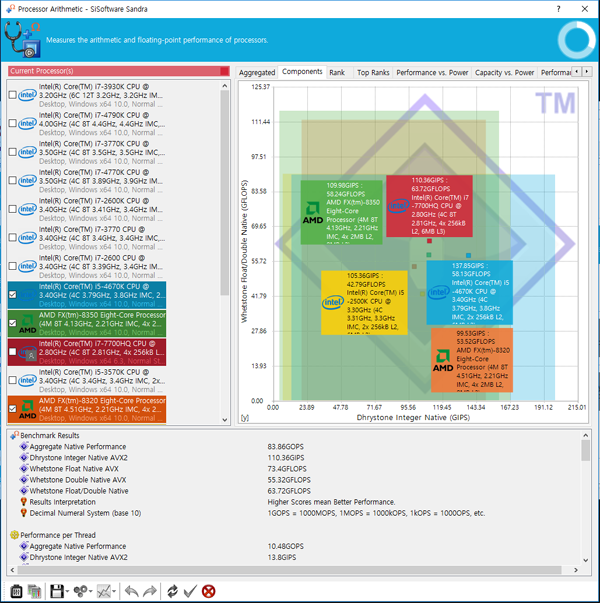Open the Top Ranks tab

click(373, 72)
